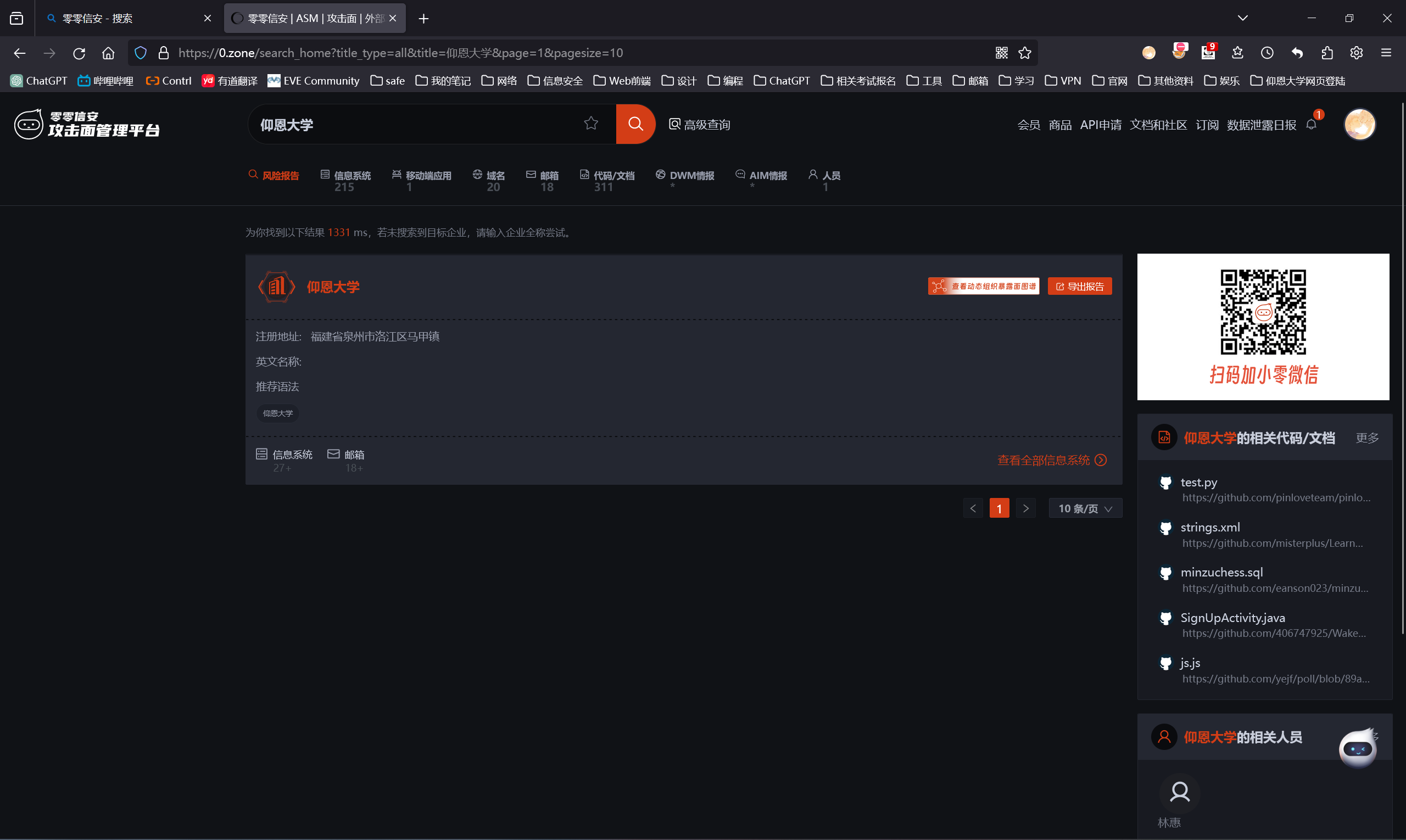Switch to the 信息系统 215 tab

345,181
